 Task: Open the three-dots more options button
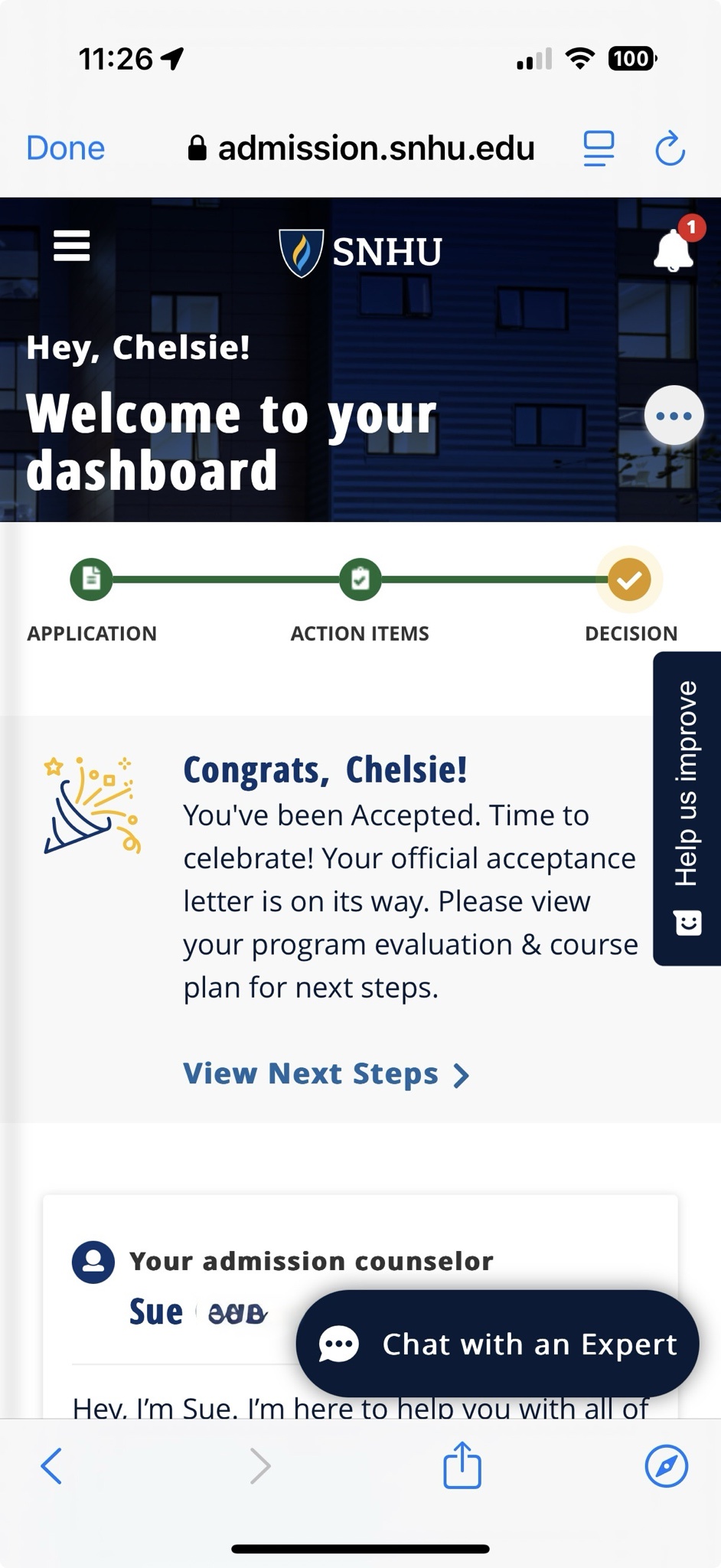(674, 416)
